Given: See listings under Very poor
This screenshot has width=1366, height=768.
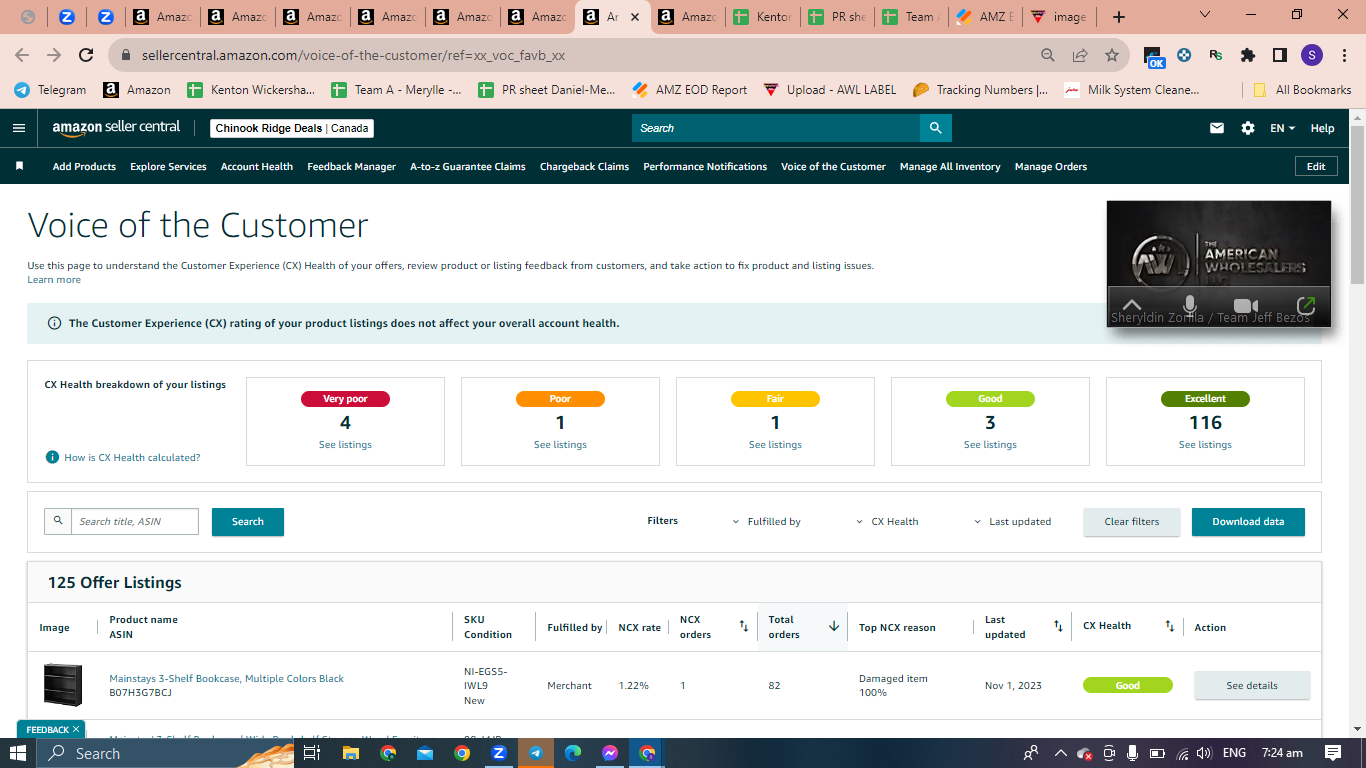Looking at the screenshot, I should 345,445.
